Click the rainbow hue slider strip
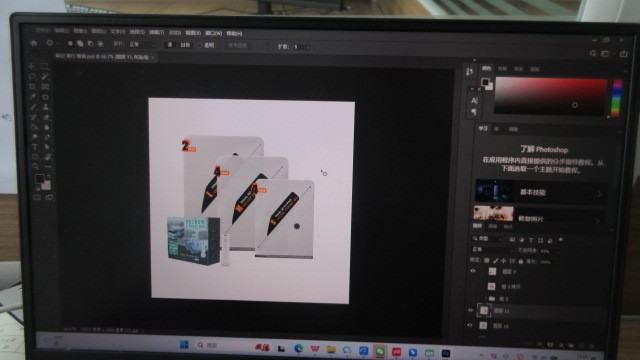The height and width of the screenshot is (360, 640). pyautogui.click(x=617, y=98)
